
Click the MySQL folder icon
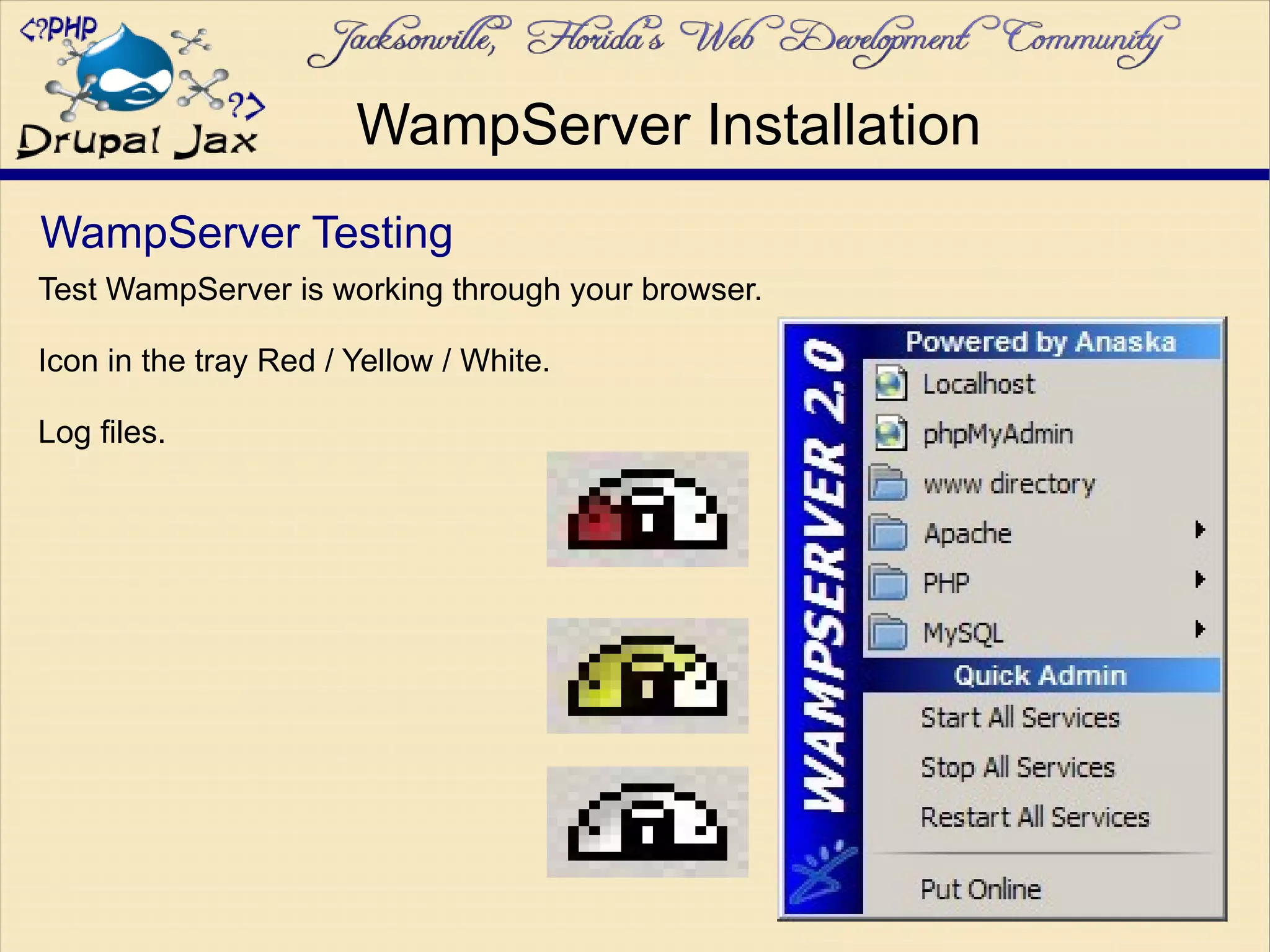888,631
